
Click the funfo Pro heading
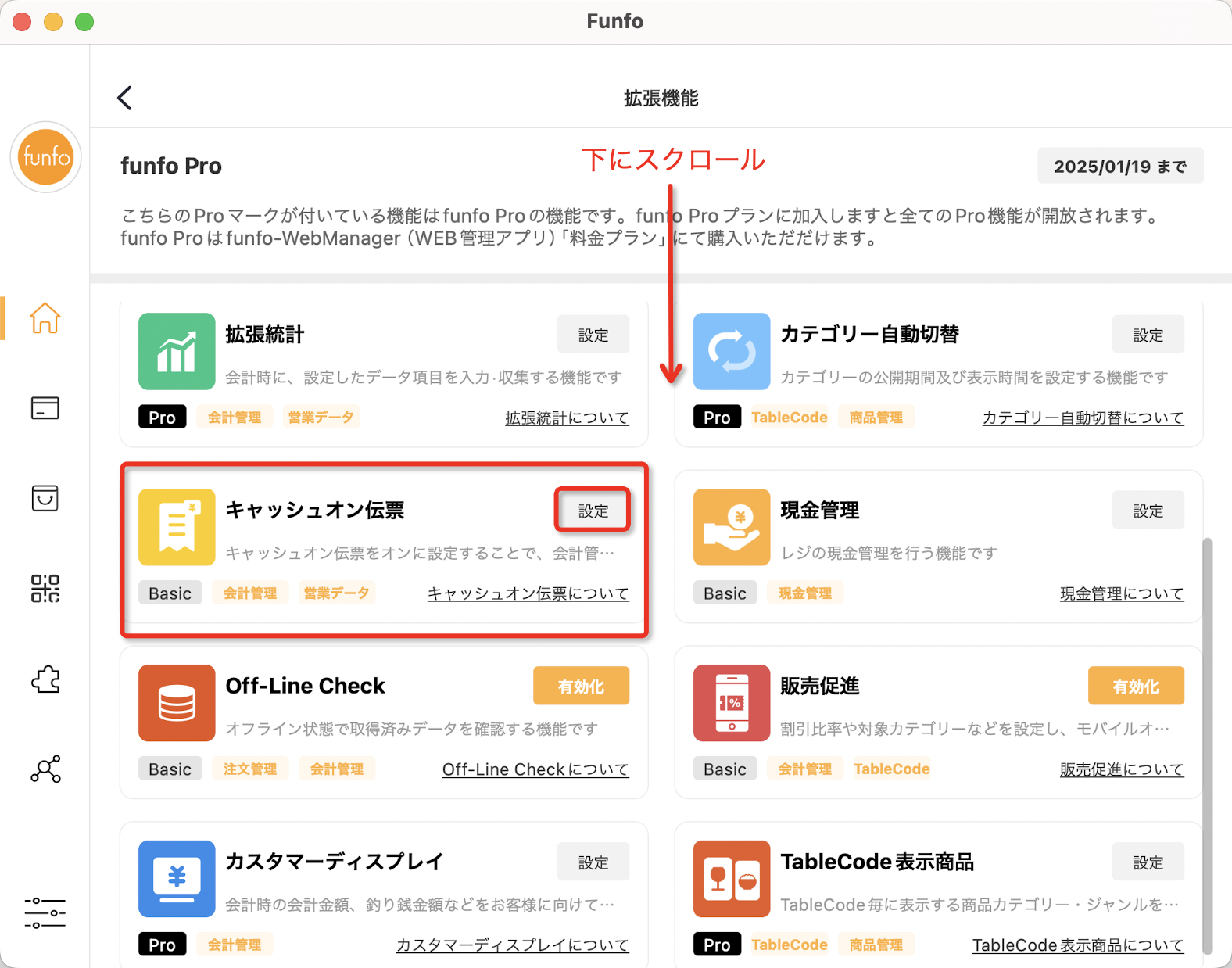coord(171,166)
